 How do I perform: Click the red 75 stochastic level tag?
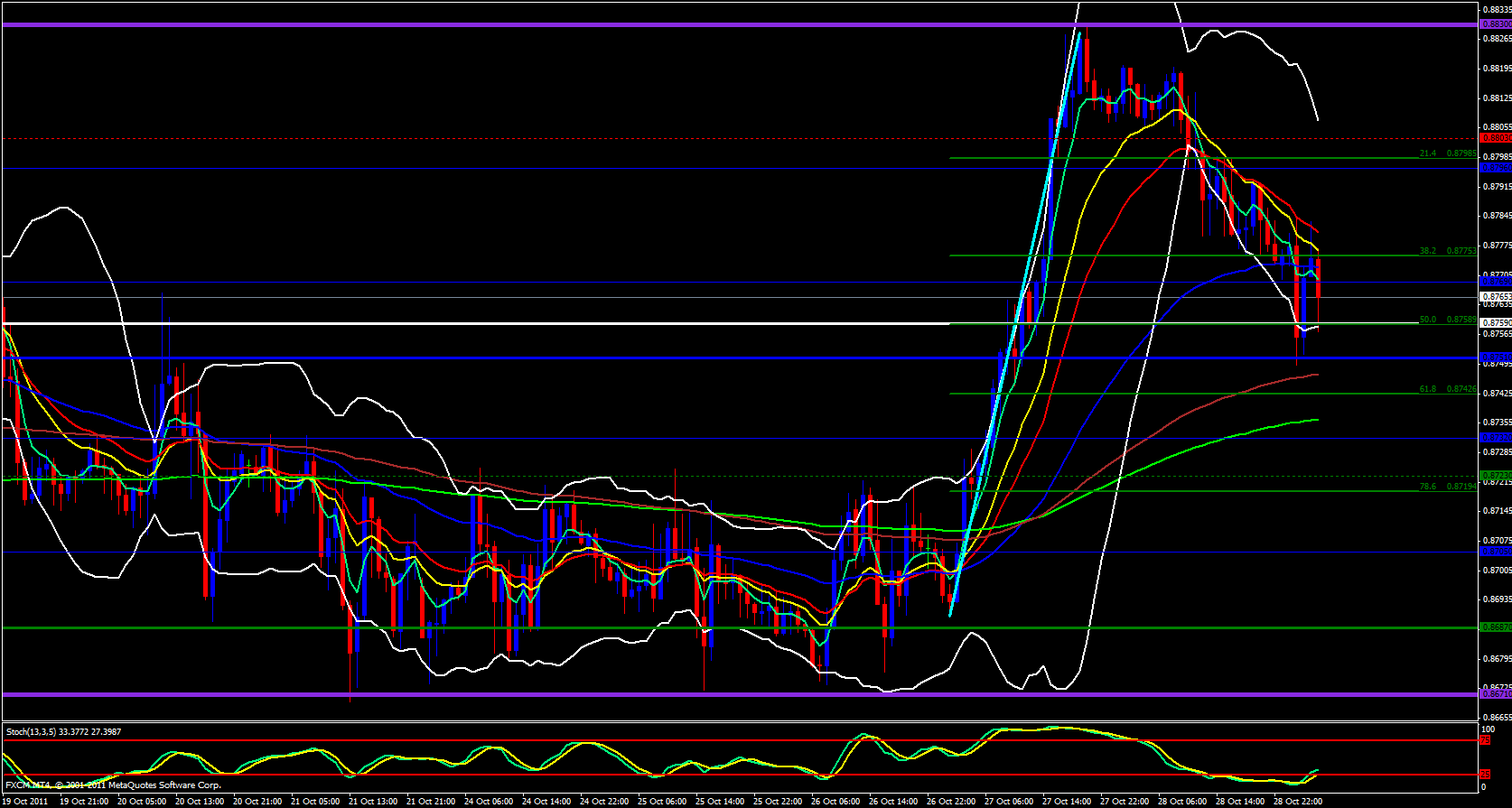coord(1486,740)
